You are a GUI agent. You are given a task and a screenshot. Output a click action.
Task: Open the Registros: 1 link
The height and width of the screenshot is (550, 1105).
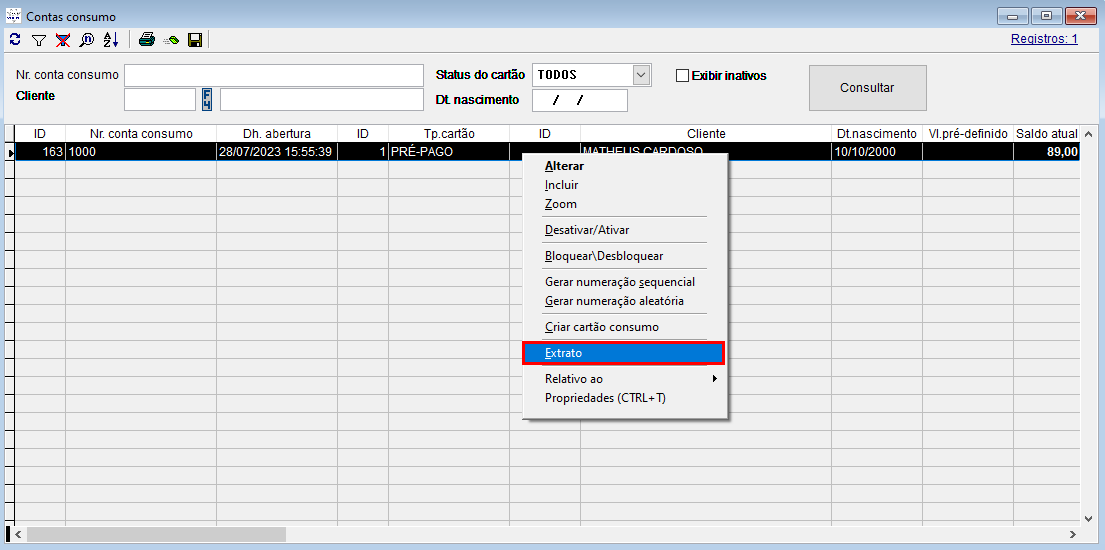click(x=1044, y=39)
